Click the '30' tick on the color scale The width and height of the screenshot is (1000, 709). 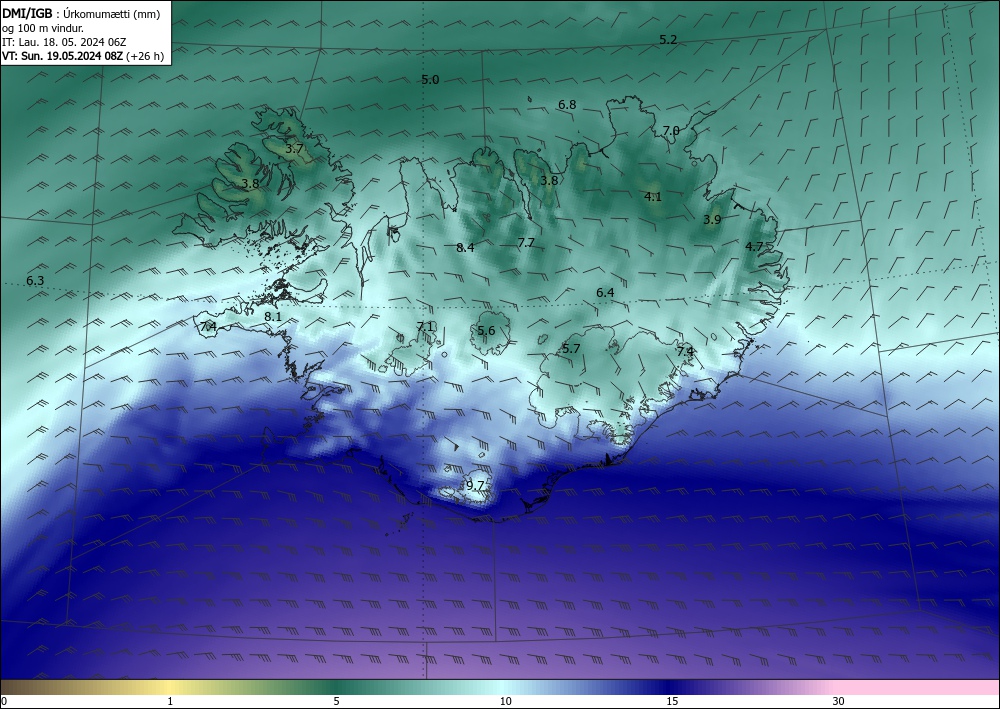(838, 701)
